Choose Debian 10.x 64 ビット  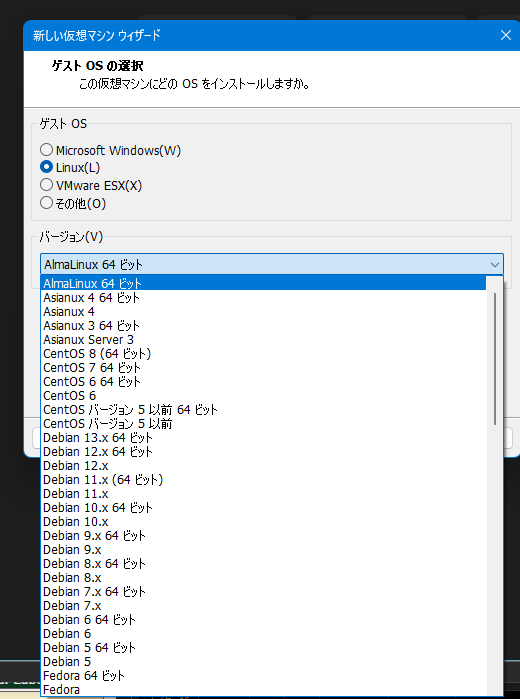(x=263, y=507)
